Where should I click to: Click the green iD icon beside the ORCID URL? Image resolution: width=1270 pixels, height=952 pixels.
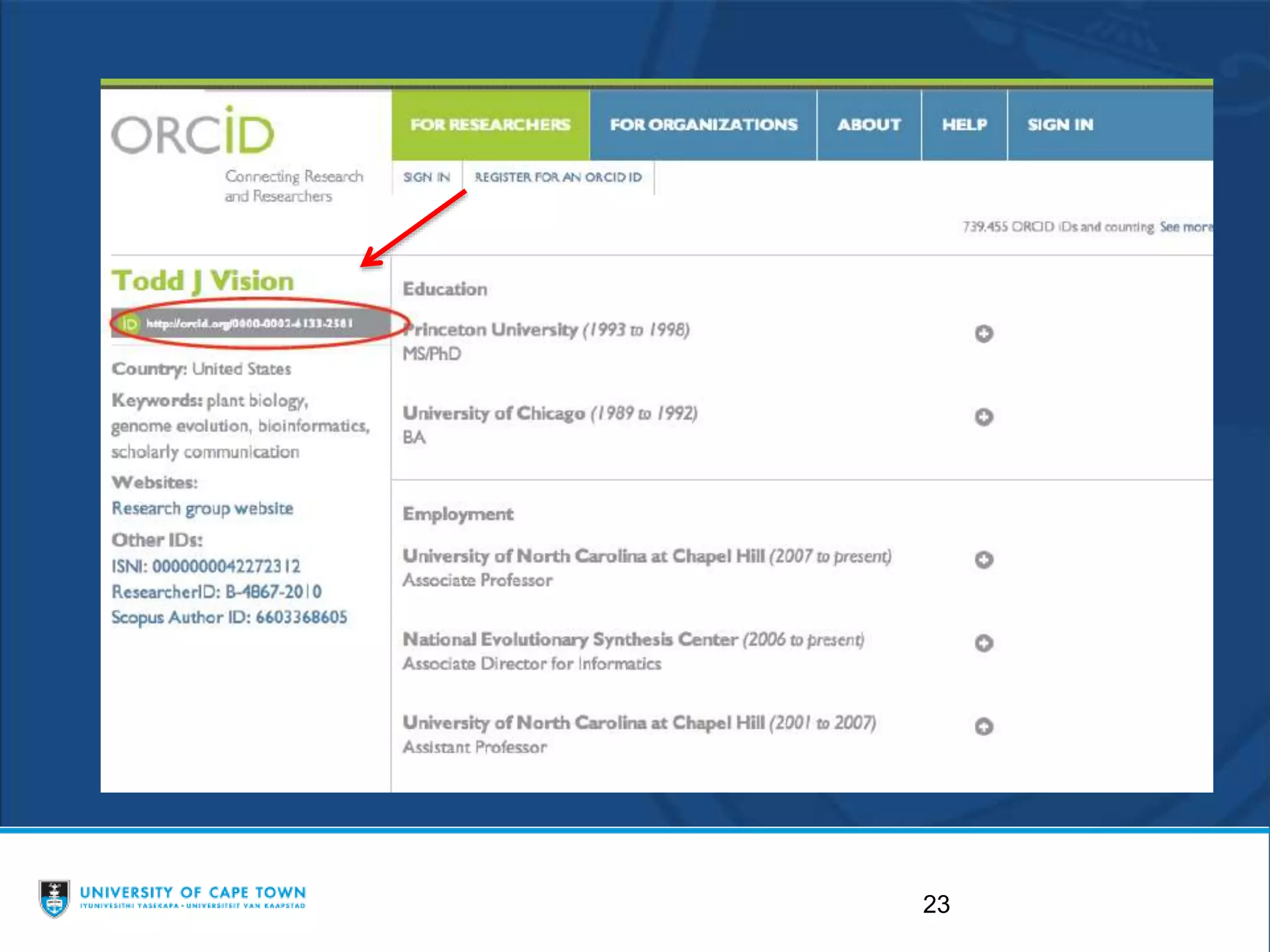[x=130, y=324]
